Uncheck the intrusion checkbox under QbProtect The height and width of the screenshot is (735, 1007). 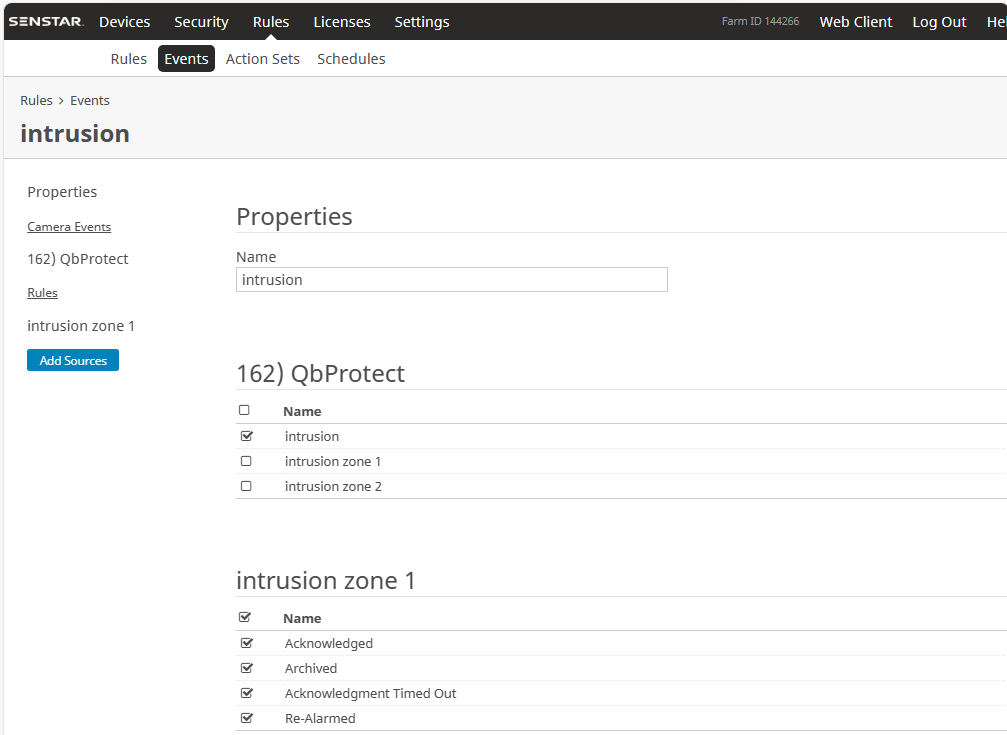click(x=246, y=436)
